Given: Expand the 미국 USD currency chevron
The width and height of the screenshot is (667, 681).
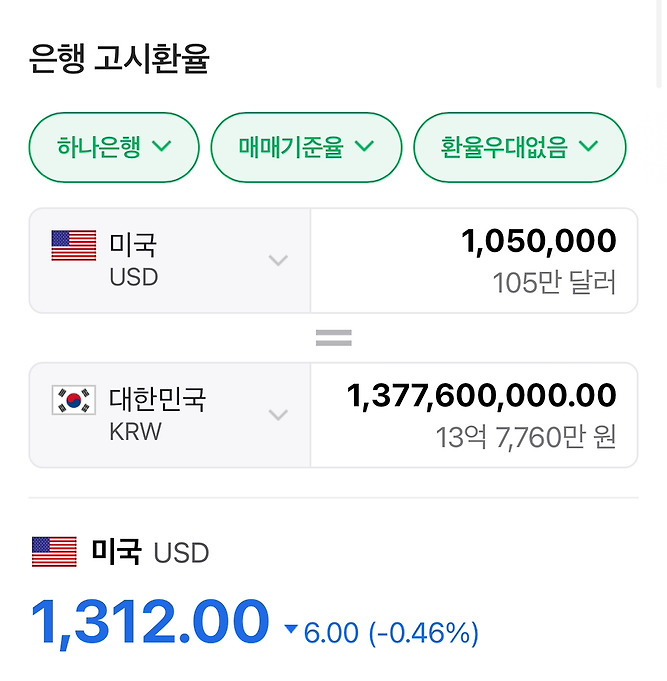Looking at the screenshot, I should pyautogui.click(x=278, y=260).
